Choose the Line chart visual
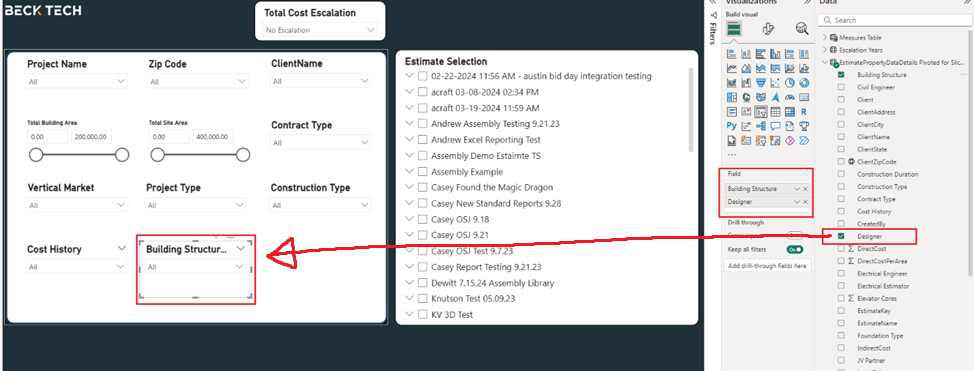 pyautogui.click(x=732, y=68)
